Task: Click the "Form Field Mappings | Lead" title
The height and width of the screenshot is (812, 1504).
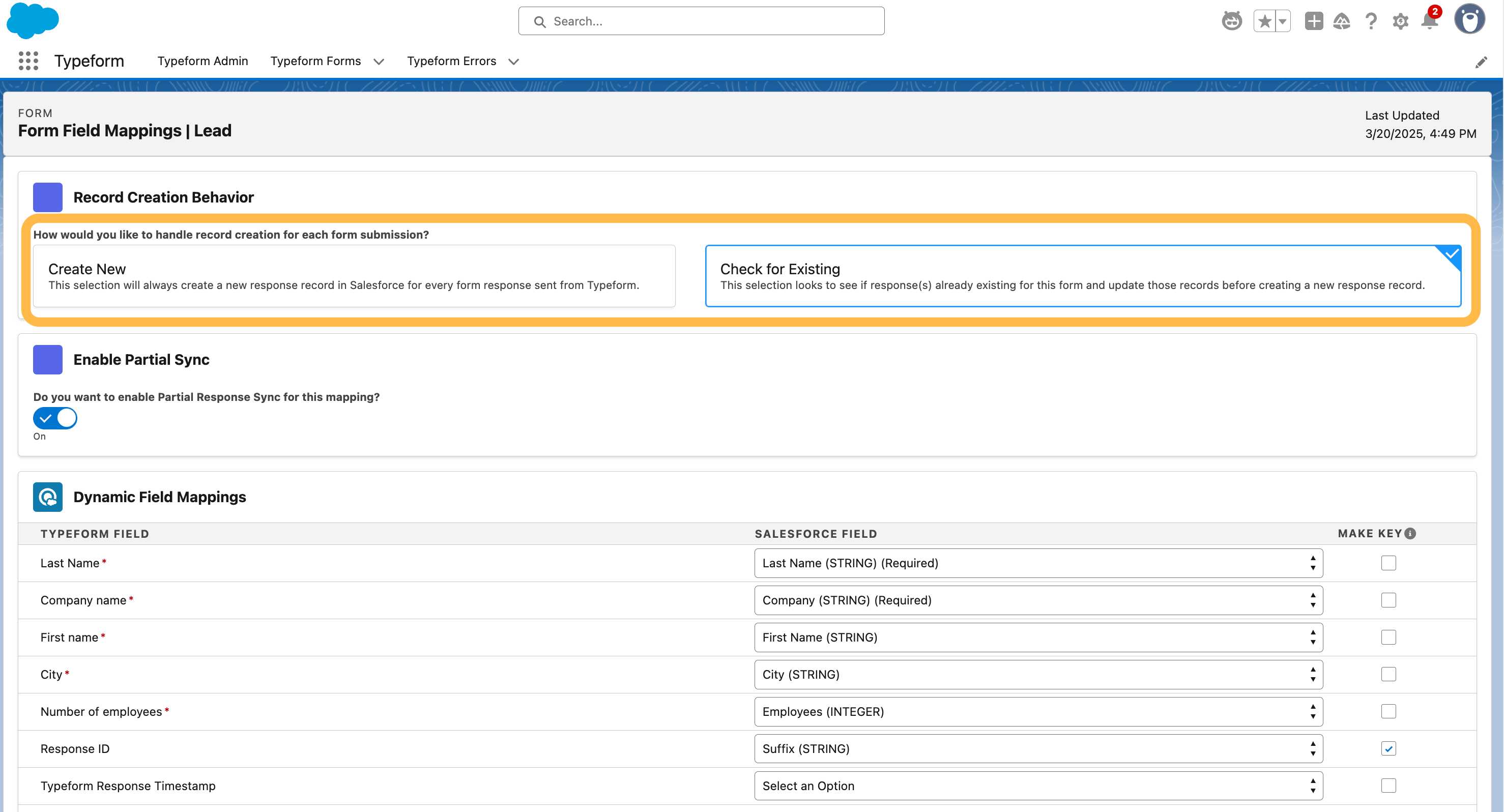Action: tap(125, 131)
